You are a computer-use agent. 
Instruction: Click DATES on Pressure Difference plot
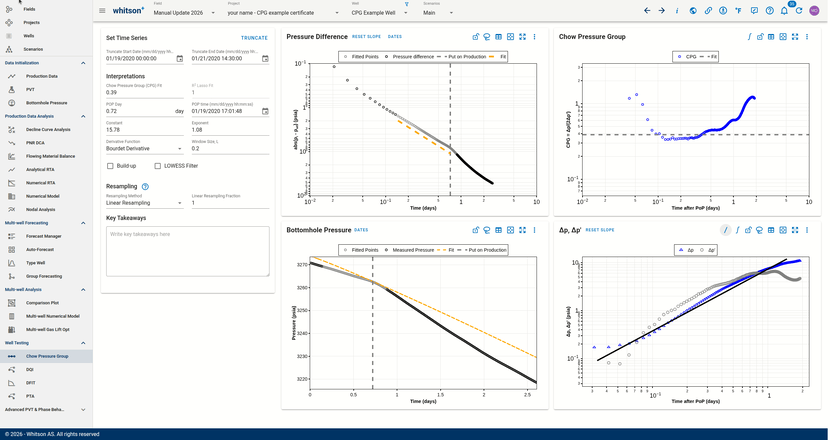[395, 37]
